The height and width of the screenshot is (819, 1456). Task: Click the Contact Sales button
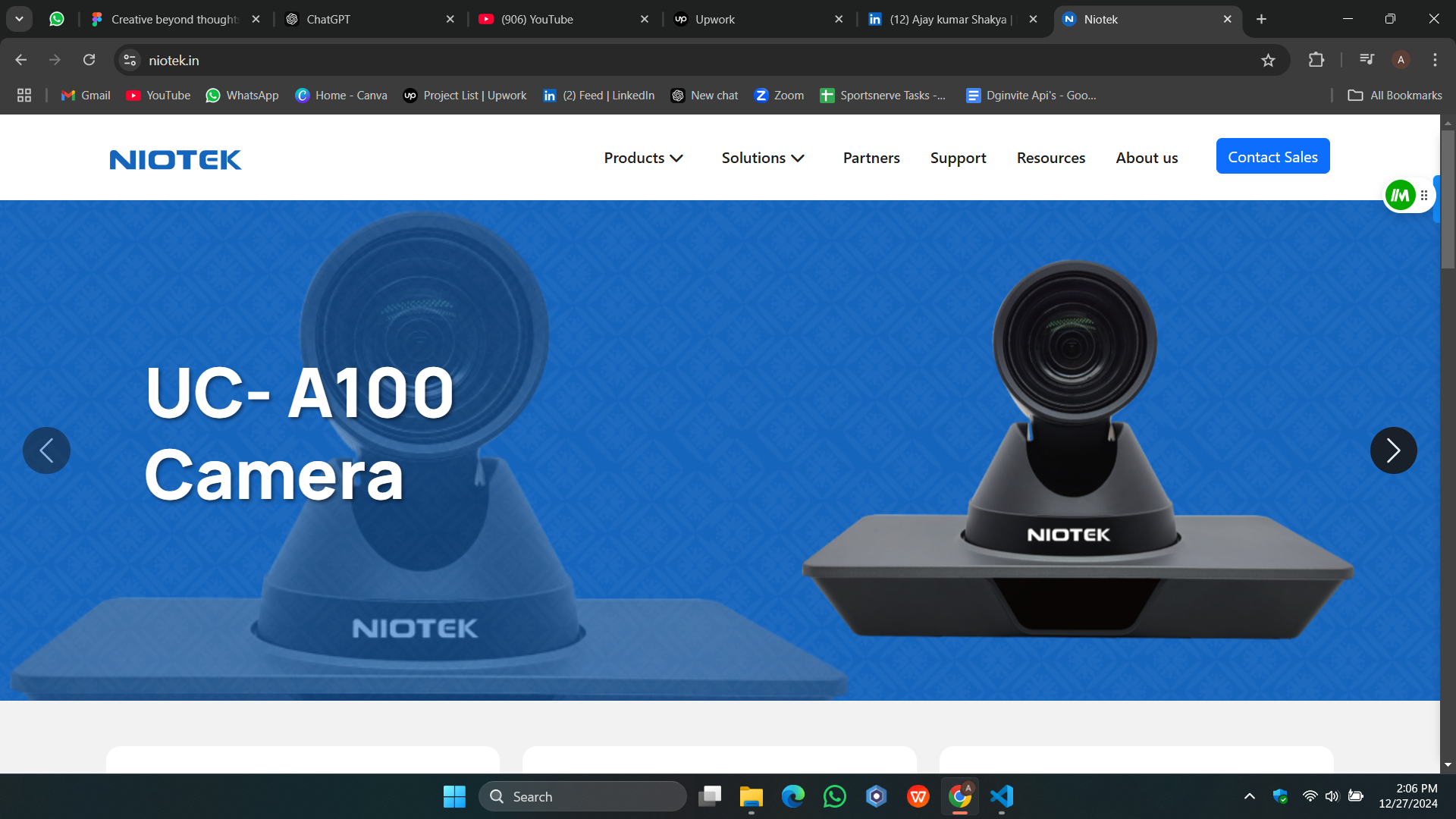point(1272,156)
